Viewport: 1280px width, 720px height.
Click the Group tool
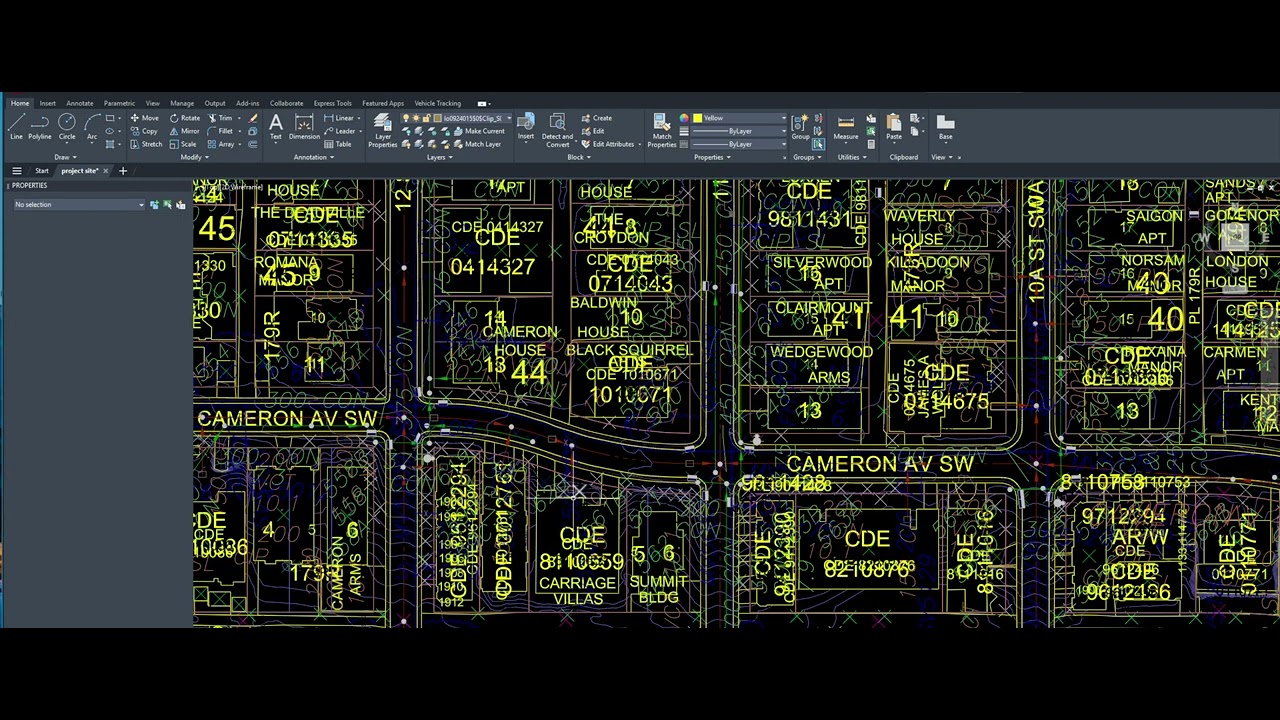pos(800,126)
